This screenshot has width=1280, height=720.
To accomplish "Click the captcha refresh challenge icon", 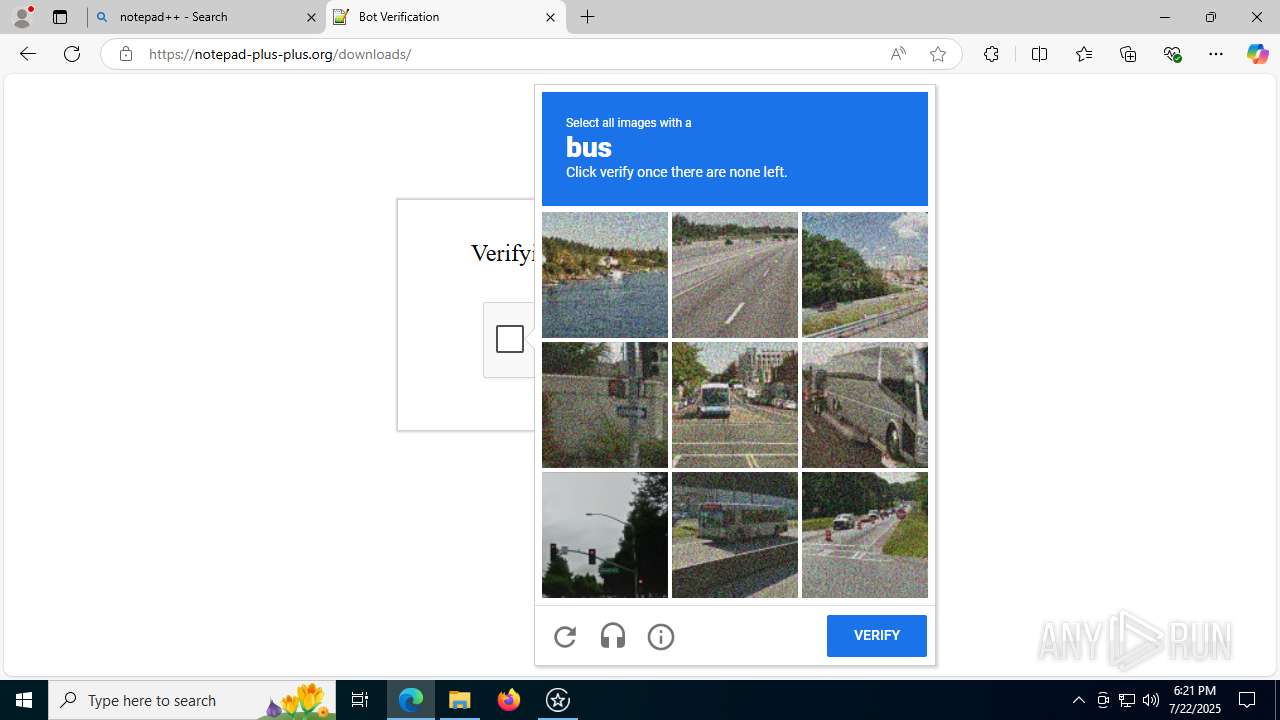I will click(x=565, y=636).
